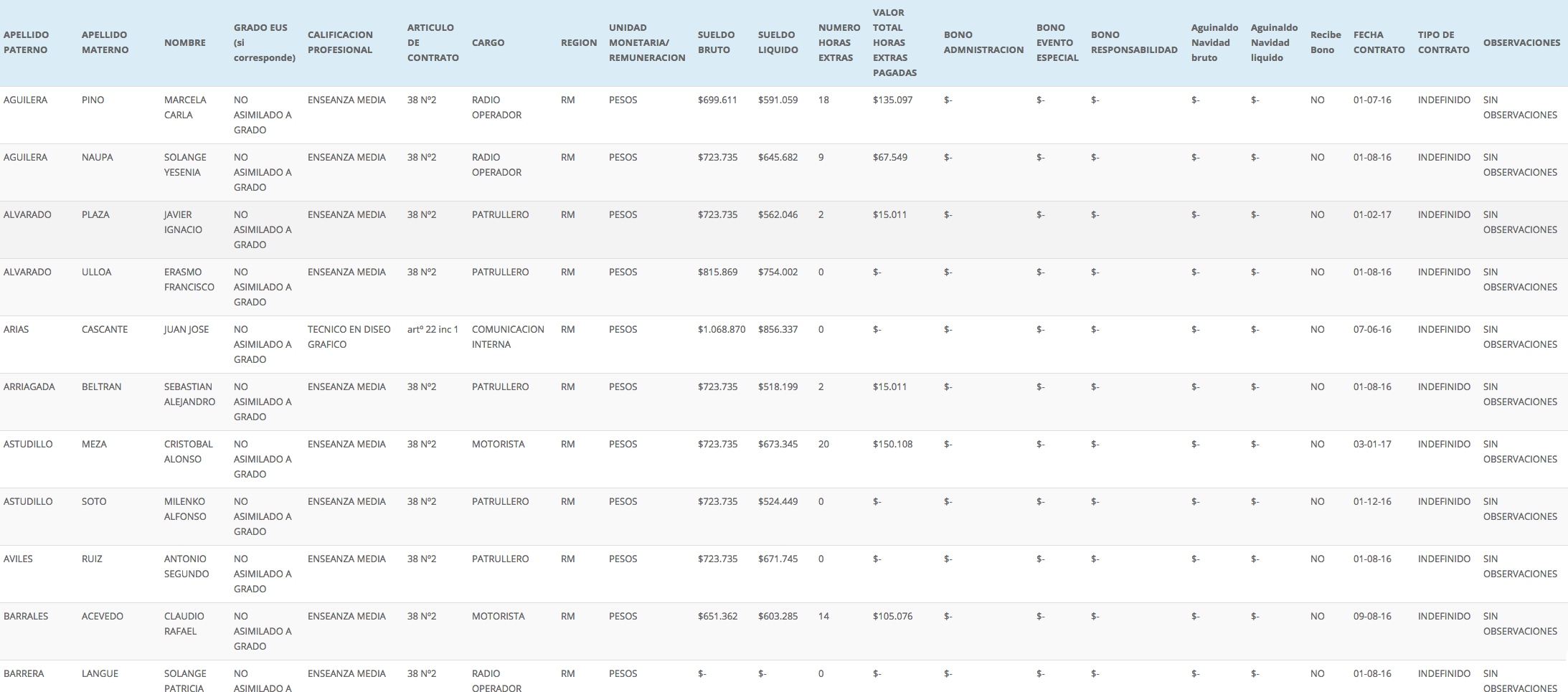1568x692 pixels.
Task: Click the APELLIDO MATERNO column header
Action: tap(105, 42)
